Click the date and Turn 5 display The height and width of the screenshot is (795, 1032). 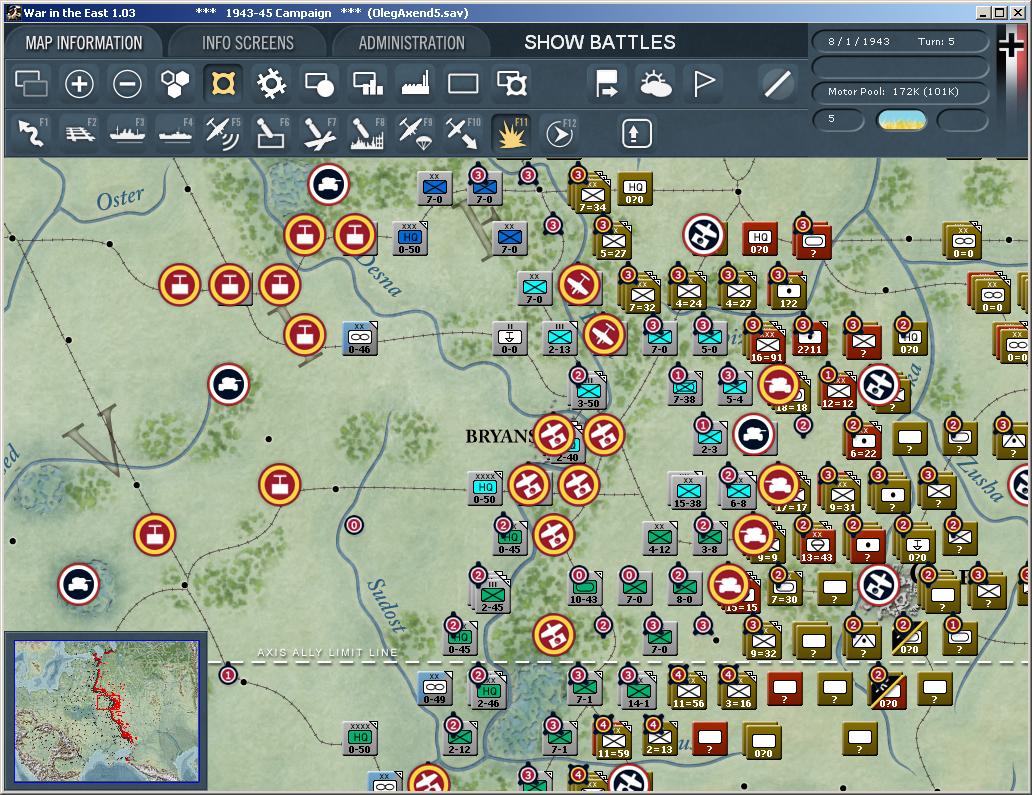pos(900,41)
